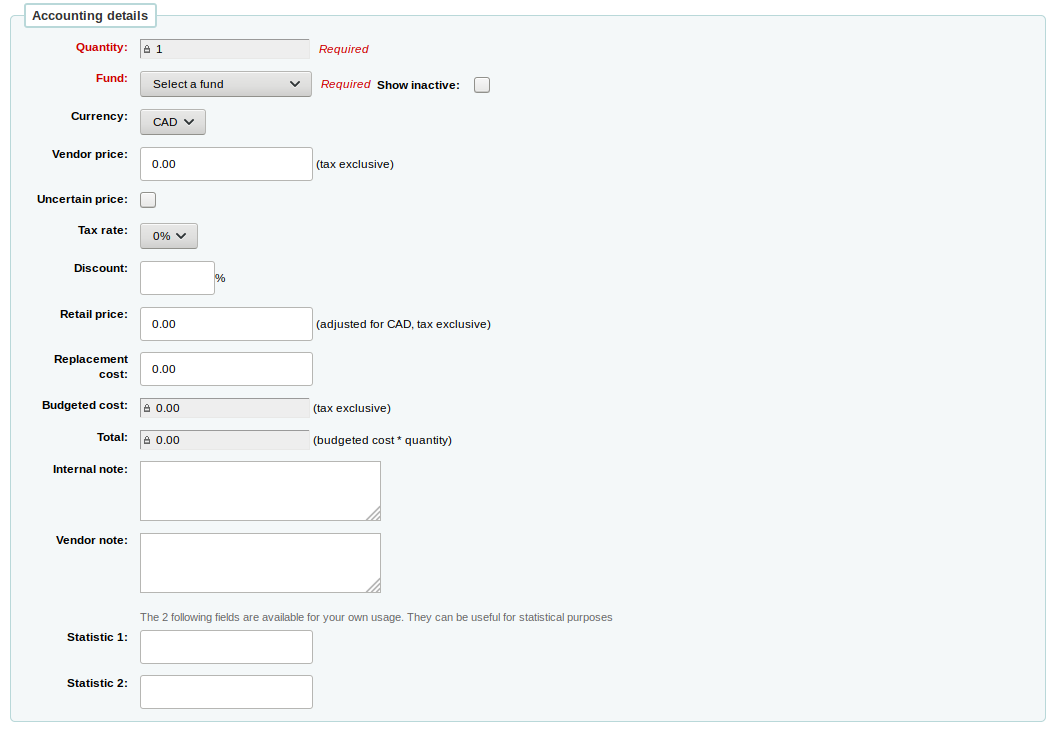Screen dimensions: 1053x729
Task: Click the lock icon in the Quantity field
Action: (x=147, y=48)
